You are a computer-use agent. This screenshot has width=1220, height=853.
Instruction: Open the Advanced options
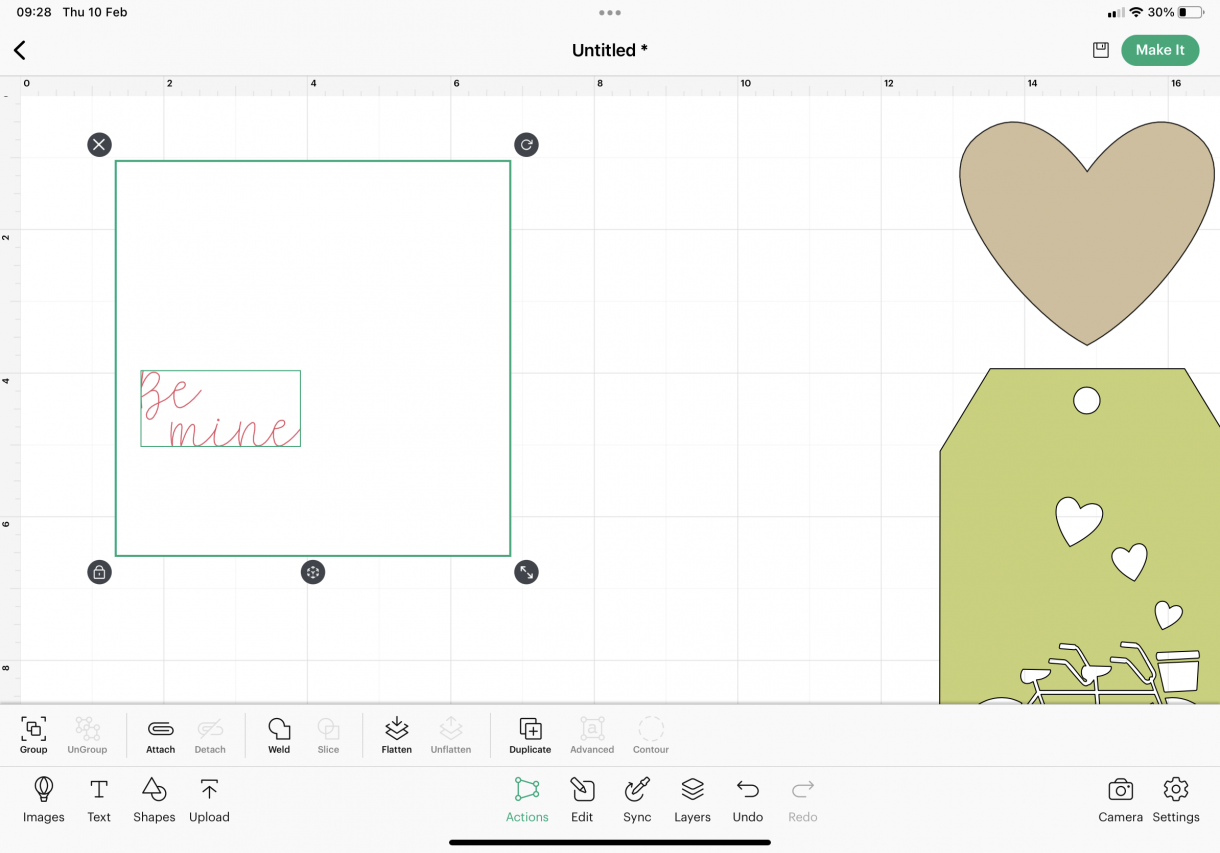[592, 735]
